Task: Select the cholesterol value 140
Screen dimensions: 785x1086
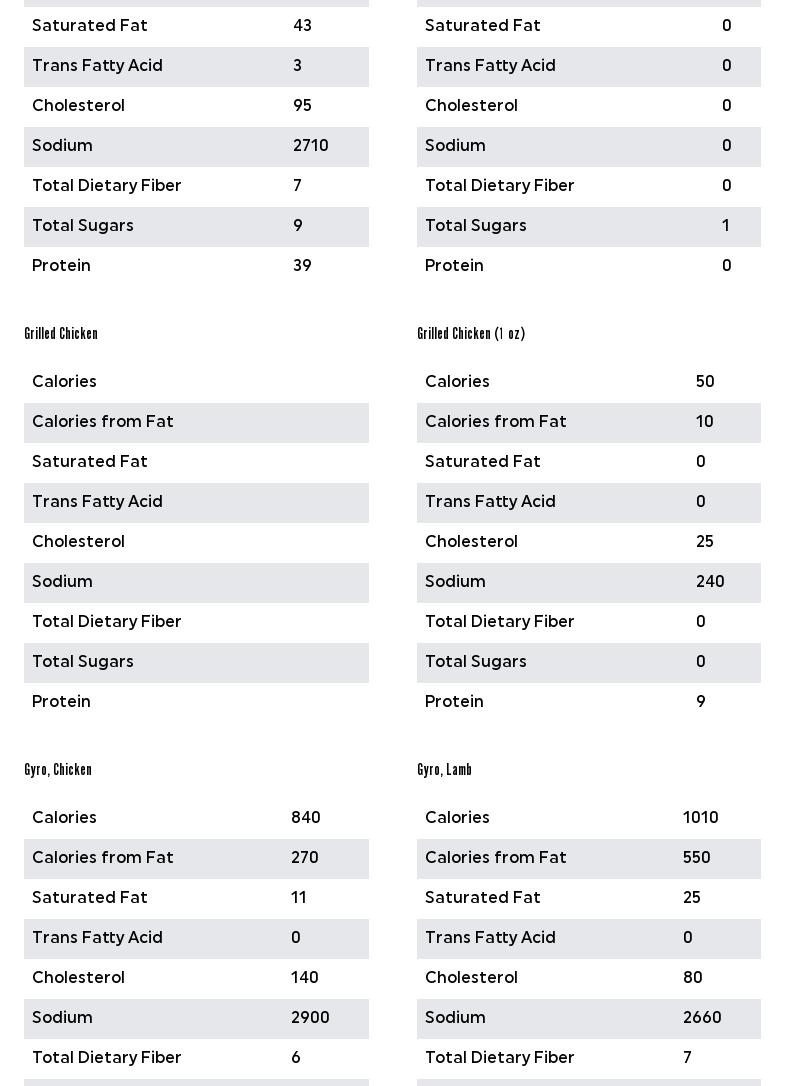Action: 304,978
